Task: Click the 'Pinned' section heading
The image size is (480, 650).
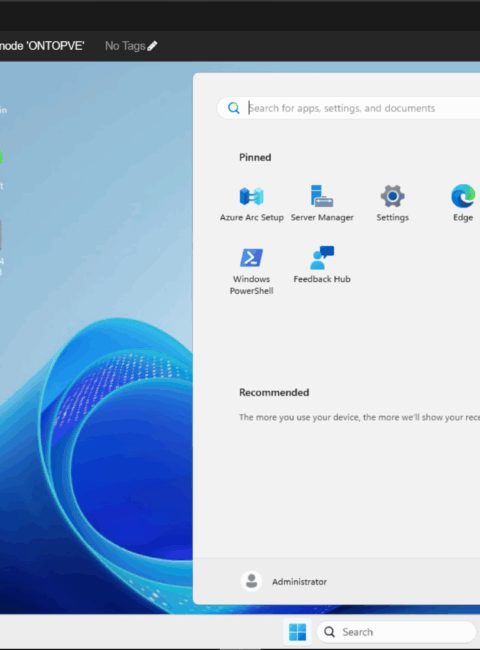Action: tap(255, 158)
